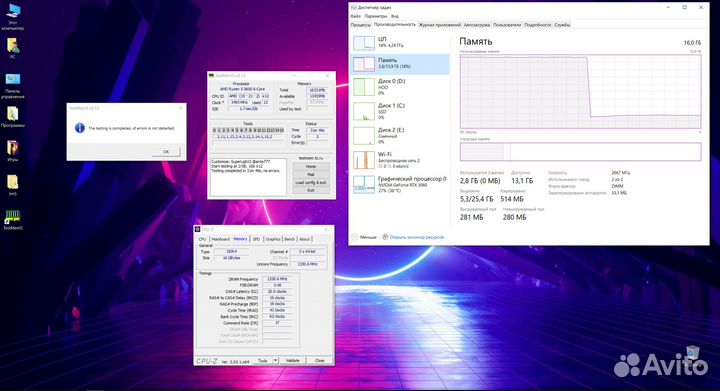
Task: Open the Открыть монитор ресурсов link
Action: (416, 237)
